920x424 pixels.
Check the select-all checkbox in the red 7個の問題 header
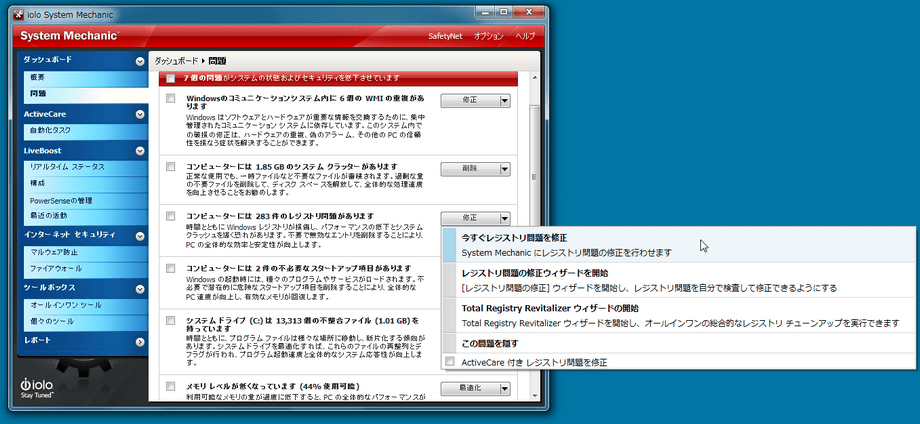pyautogui.click(x=170, y=79)
